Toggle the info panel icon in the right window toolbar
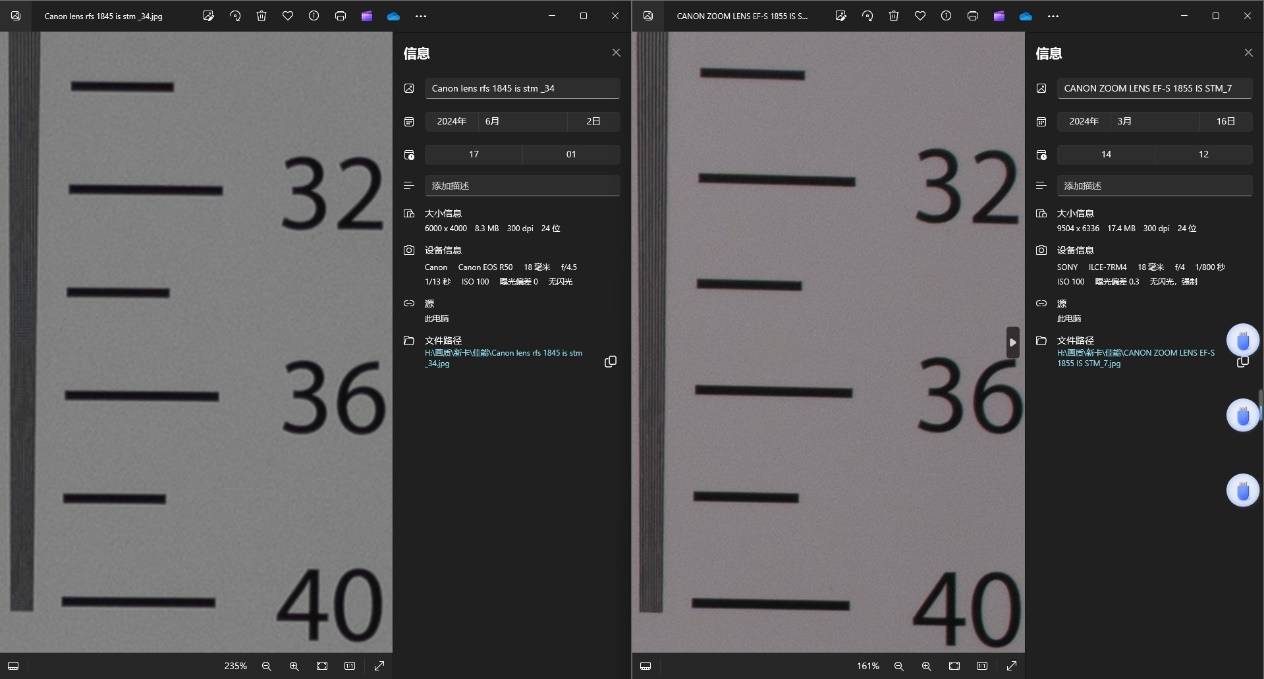 [946, 16]
